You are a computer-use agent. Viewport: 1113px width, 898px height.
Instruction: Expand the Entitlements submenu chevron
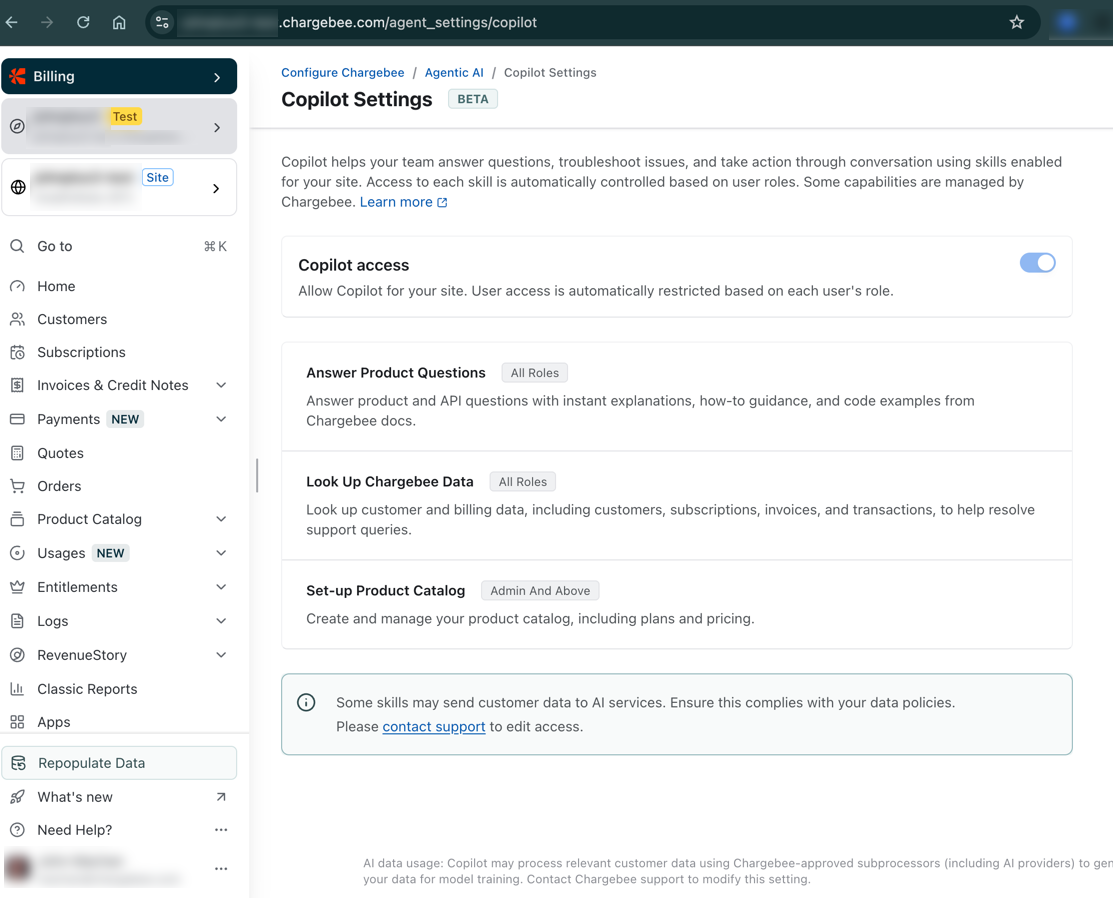[221, 587]
